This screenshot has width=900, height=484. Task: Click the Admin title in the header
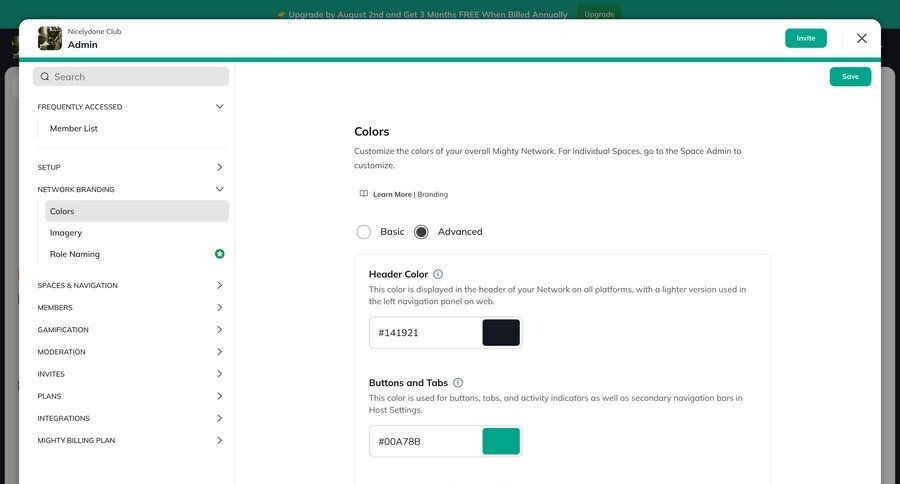(83, 45)
